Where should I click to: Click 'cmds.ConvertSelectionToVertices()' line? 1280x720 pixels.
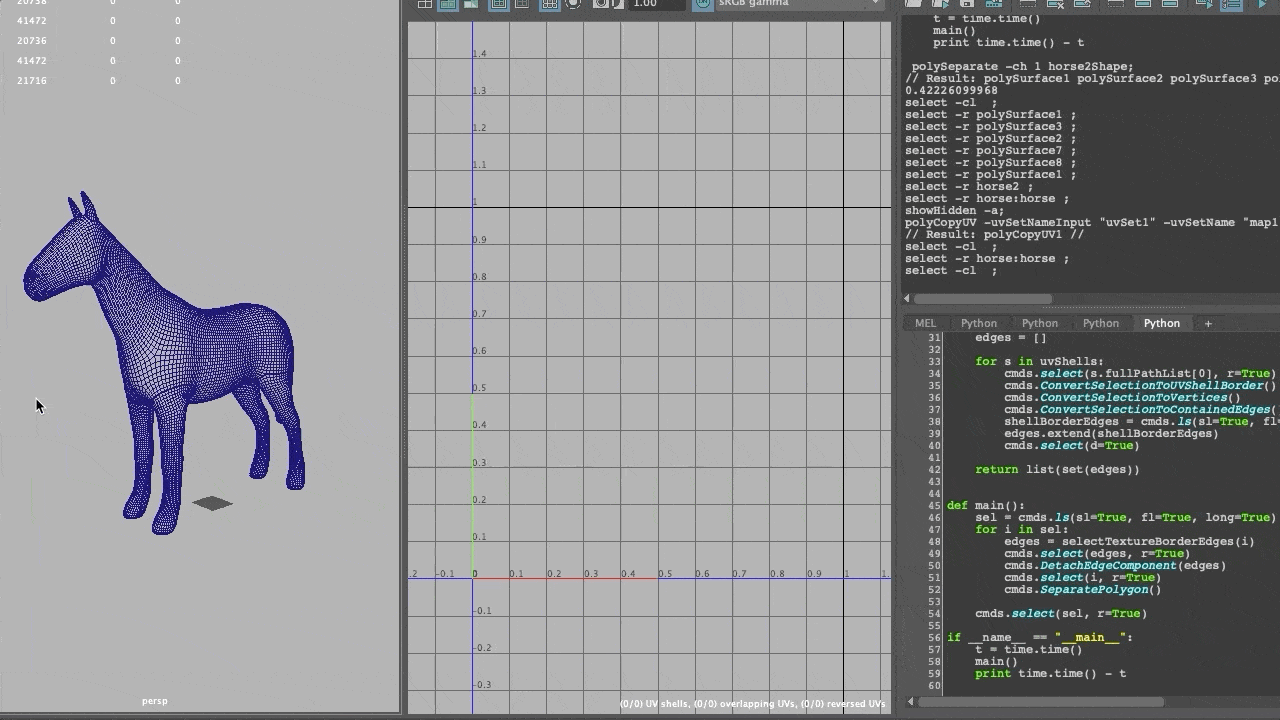(1122, 397)
